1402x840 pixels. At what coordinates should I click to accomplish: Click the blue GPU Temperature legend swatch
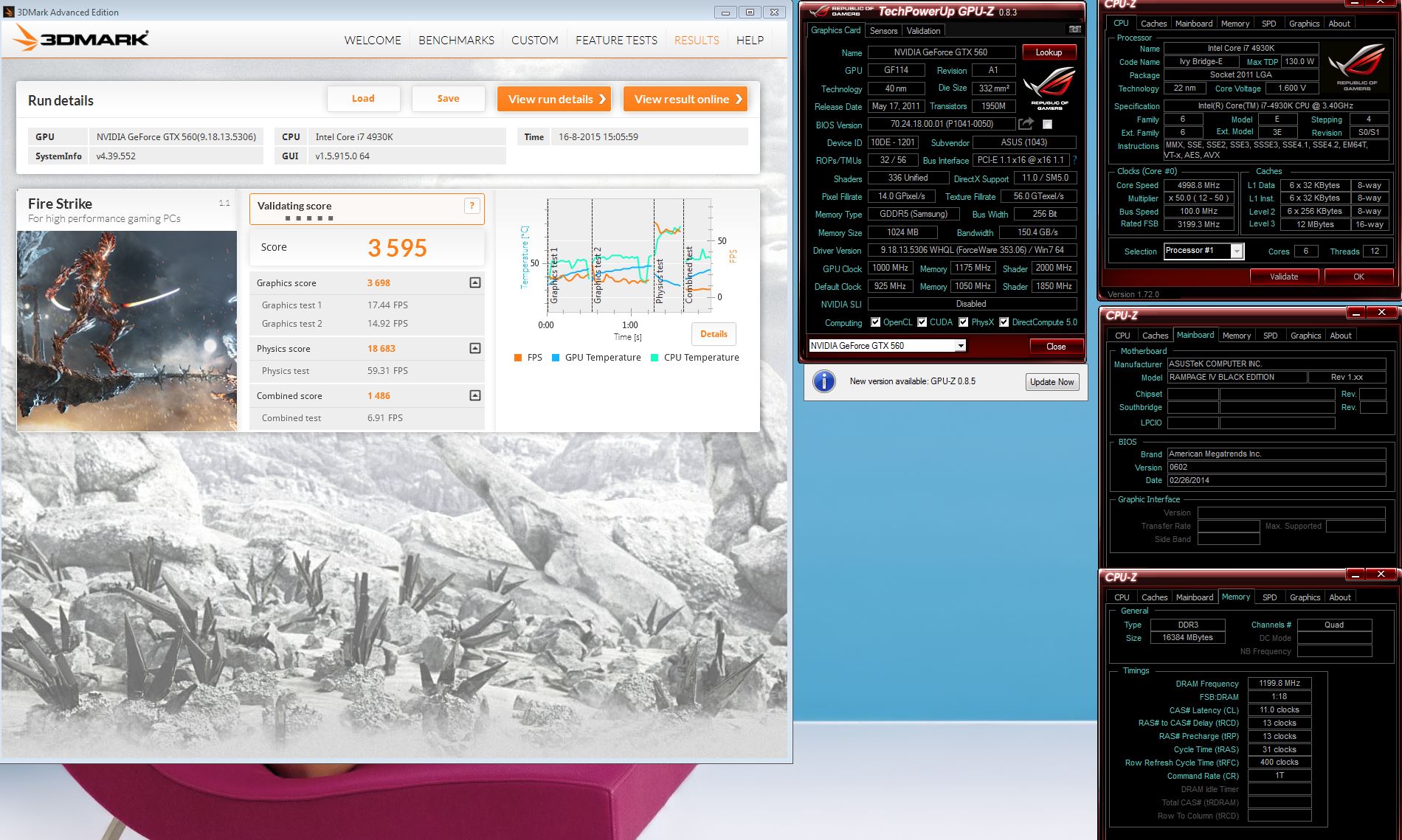click(x=556, y=358)
